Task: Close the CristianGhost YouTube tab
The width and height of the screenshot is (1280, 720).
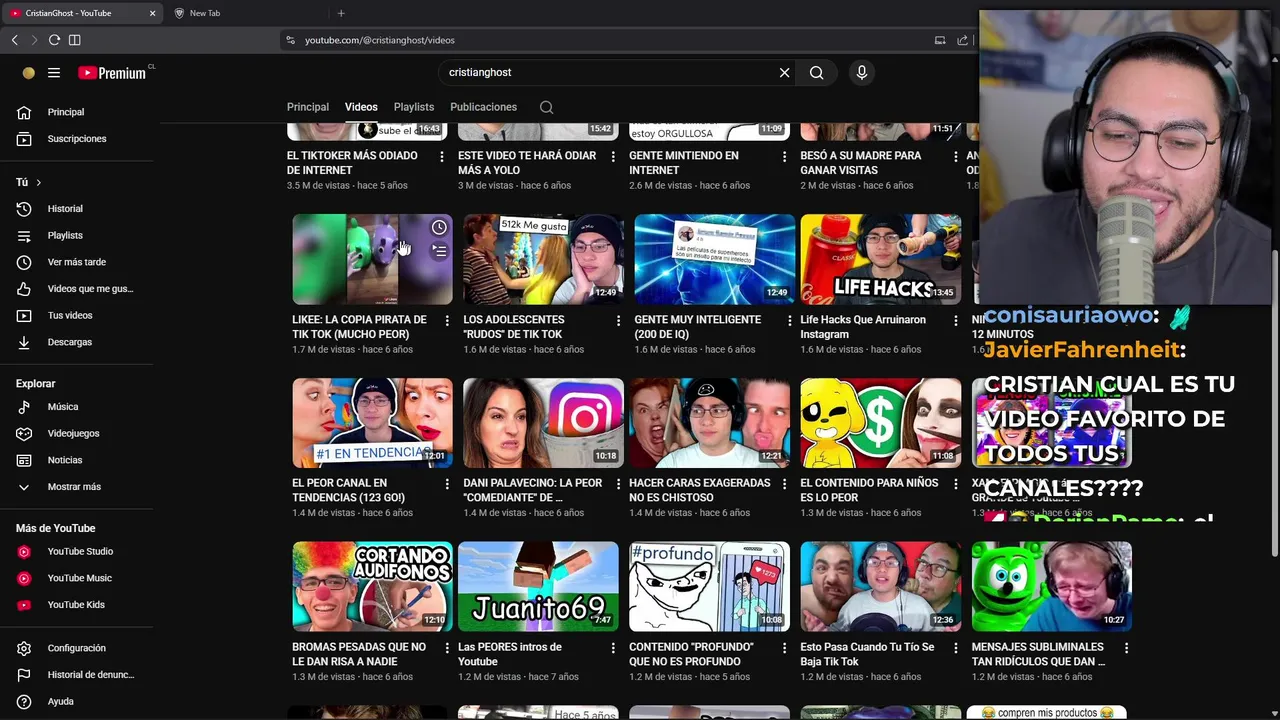Action: [152, 13]
